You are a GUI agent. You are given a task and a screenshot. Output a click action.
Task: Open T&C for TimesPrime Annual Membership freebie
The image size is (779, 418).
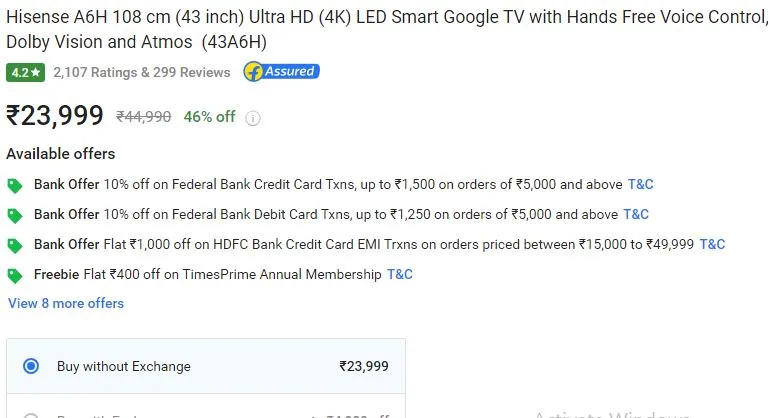(x=400, y=274)
